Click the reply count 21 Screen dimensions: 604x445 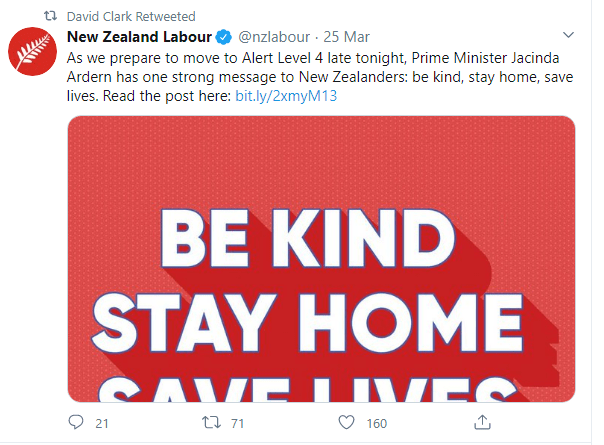pos(102,424)
